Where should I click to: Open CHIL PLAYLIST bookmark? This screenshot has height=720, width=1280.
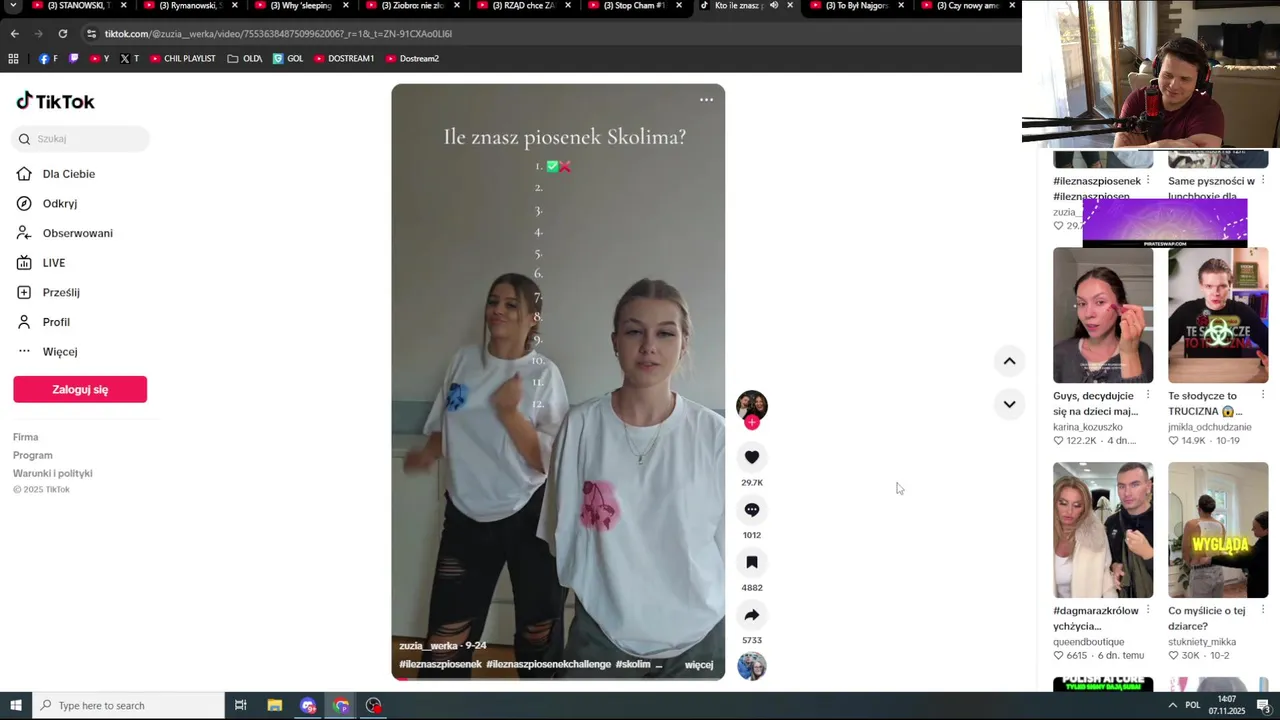[183, 59]
